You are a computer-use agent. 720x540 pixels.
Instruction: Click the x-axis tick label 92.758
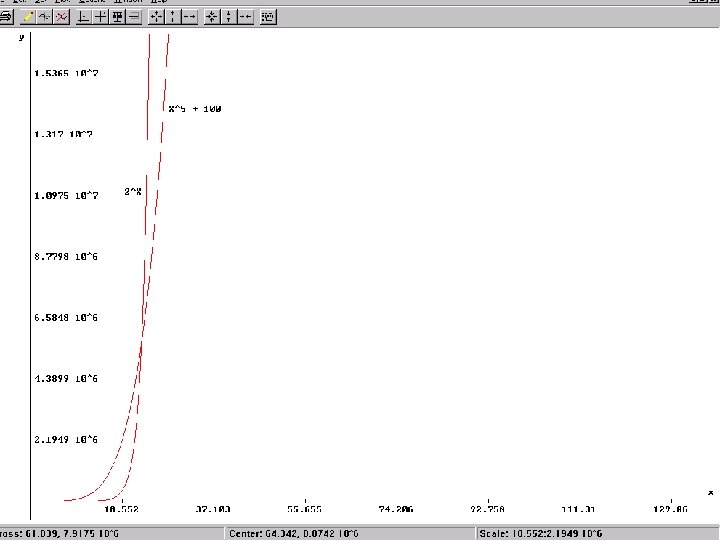click(x=487, y=509)
